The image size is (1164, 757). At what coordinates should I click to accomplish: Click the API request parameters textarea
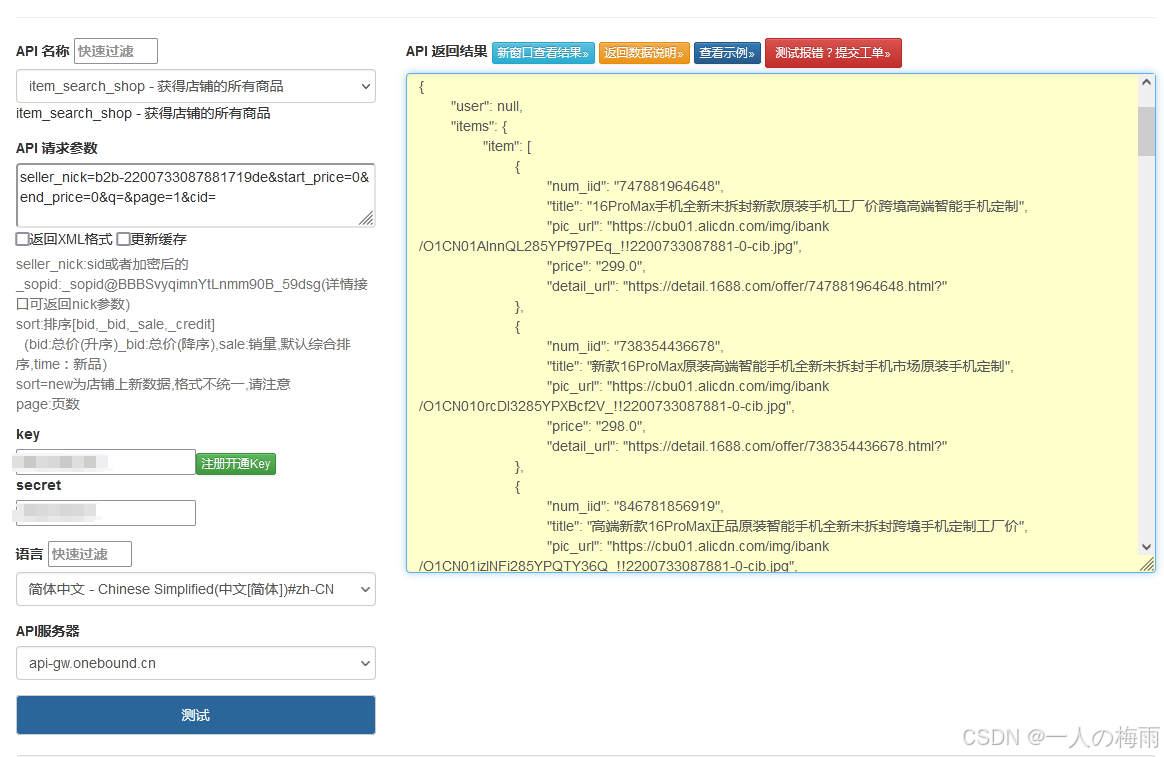(x=195, y=195)
